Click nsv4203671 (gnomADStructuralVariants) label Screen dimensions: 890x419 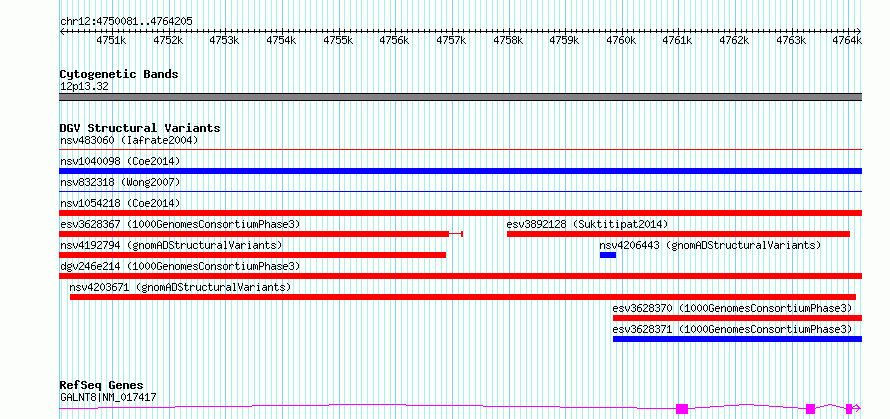(180, 287)
